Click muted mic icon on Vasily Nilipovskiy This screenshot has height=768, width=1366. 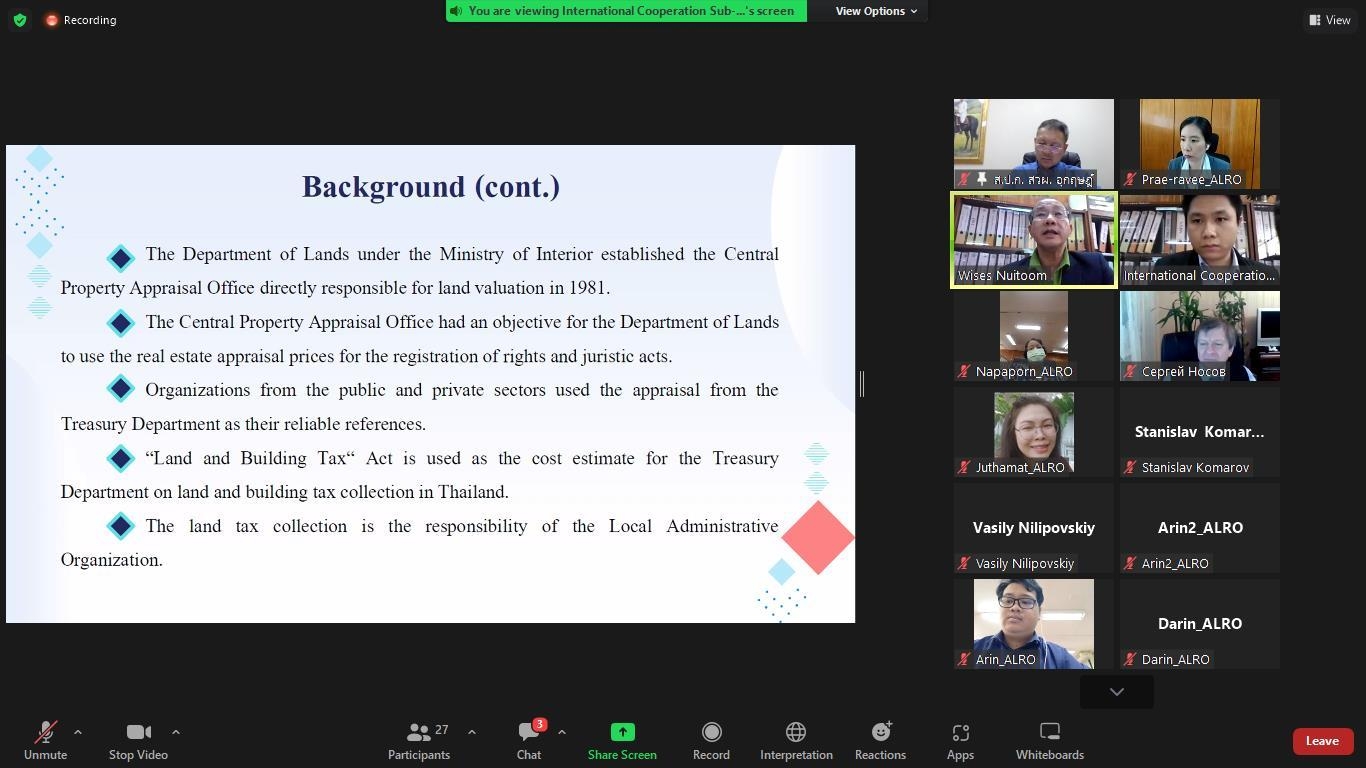[x=964, y=564]
